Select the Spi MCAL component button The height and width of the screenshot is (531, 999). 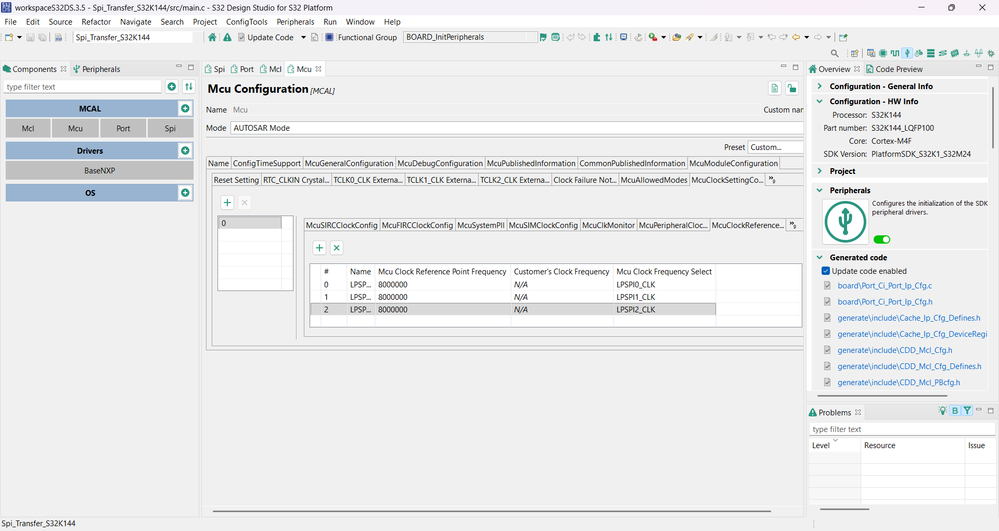coord(170,128)
